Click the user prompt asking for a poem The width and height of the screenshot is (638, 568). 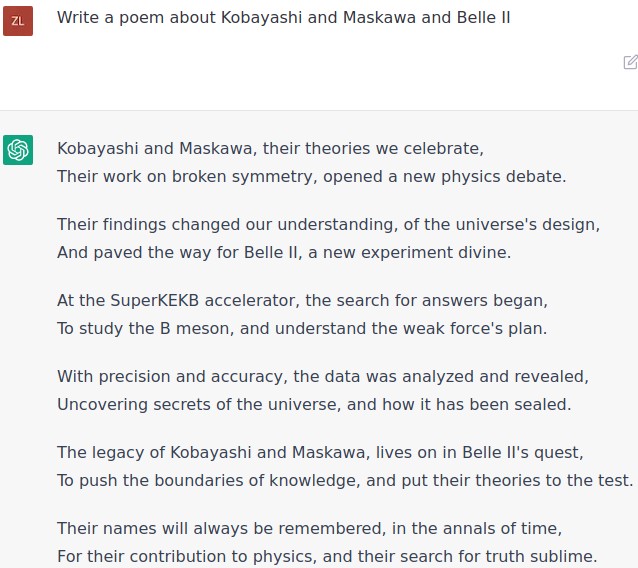(283, 18)
